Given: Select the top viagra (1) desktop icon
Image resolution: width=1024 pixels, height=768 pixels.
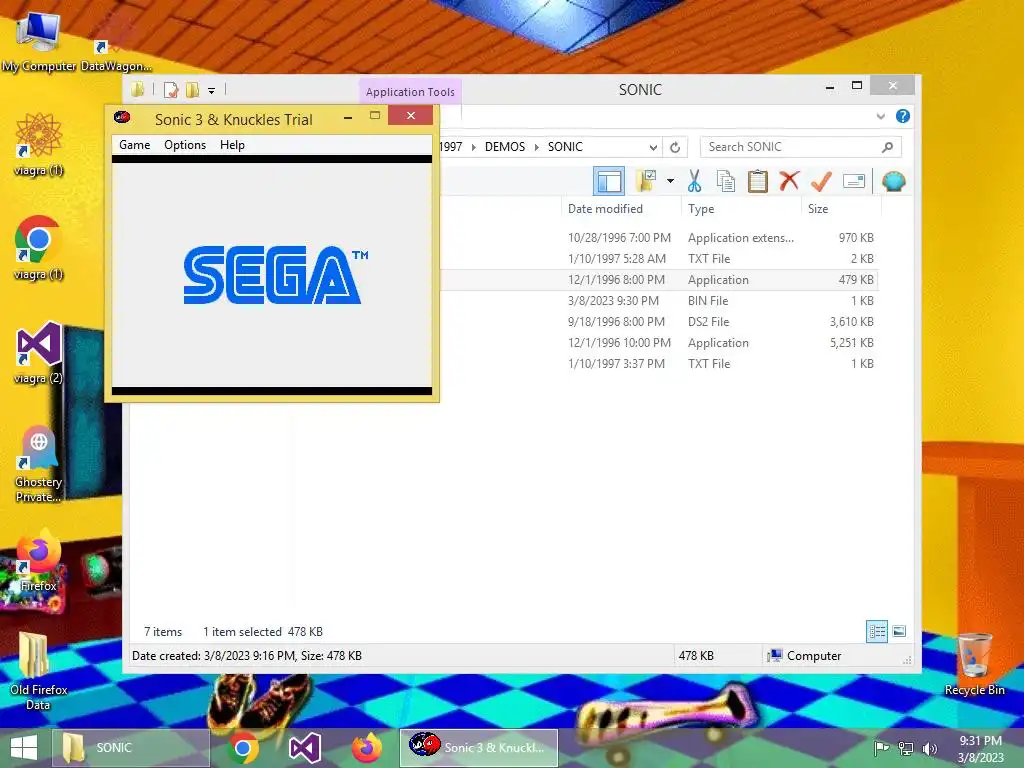Looking at the screenshot, I should (x=39, y=144).
